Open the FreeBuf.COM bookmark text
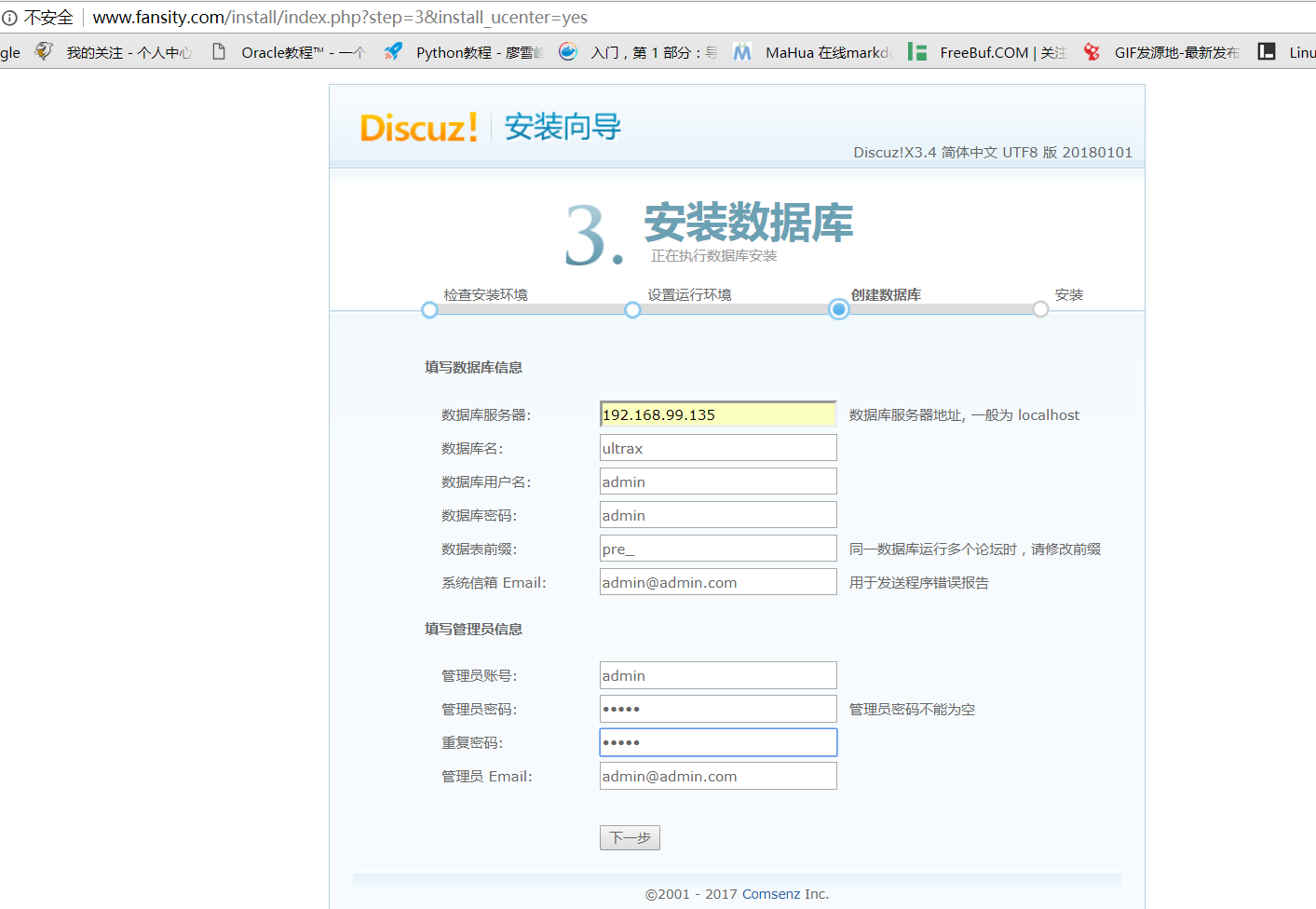This screenshot has height=909, width=1316. [x=1003, y=52]
